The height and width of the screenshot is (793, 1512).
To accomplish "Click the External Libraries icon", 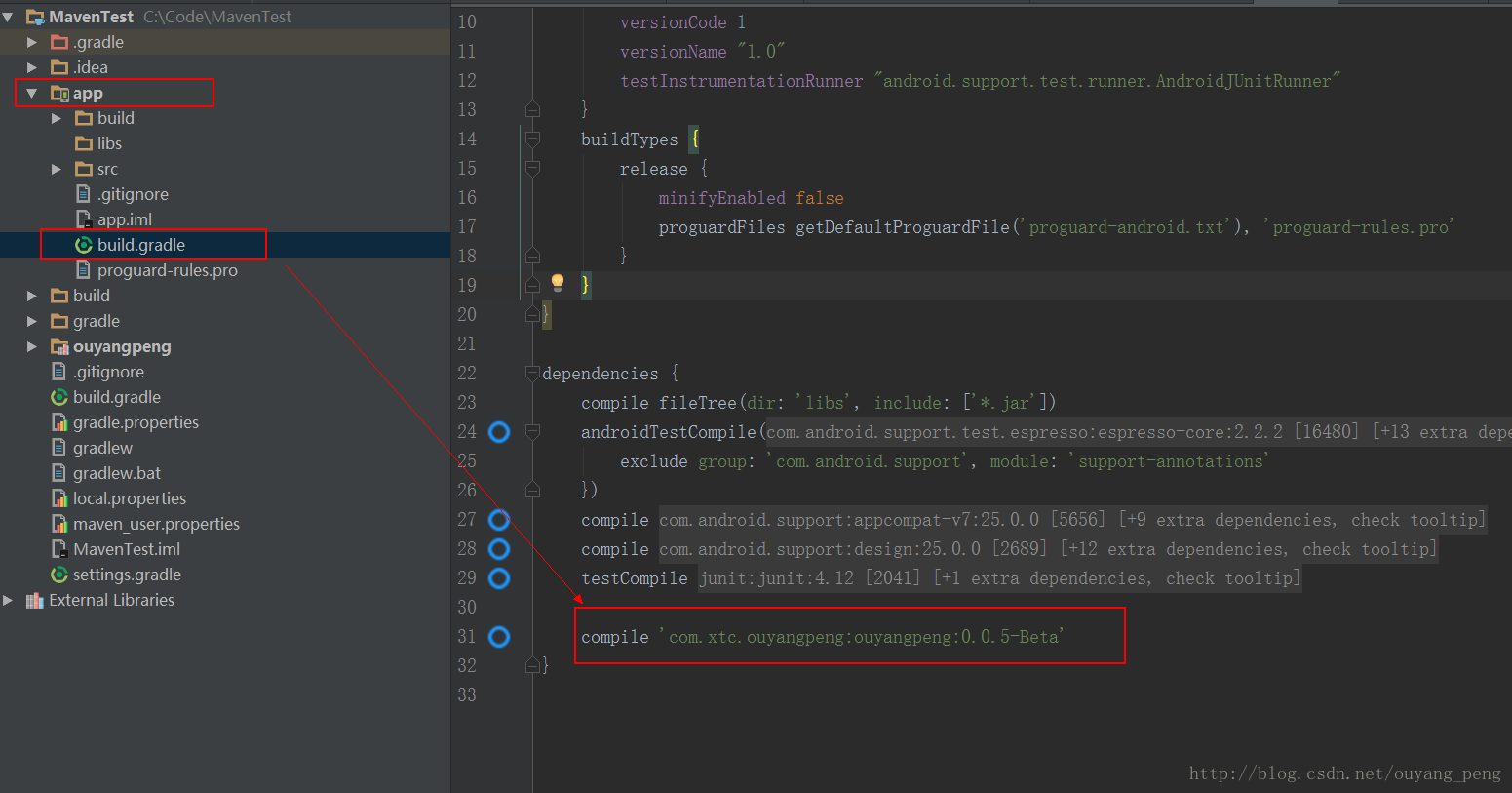I will point(35,600).
